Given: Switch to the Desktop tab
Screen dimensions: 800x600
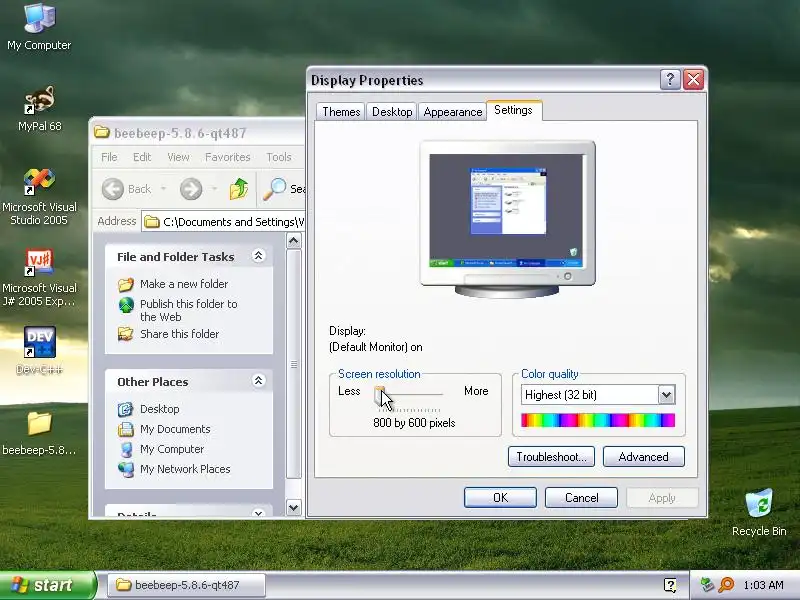Looking at the screenshot, I should tap(392, 112).
